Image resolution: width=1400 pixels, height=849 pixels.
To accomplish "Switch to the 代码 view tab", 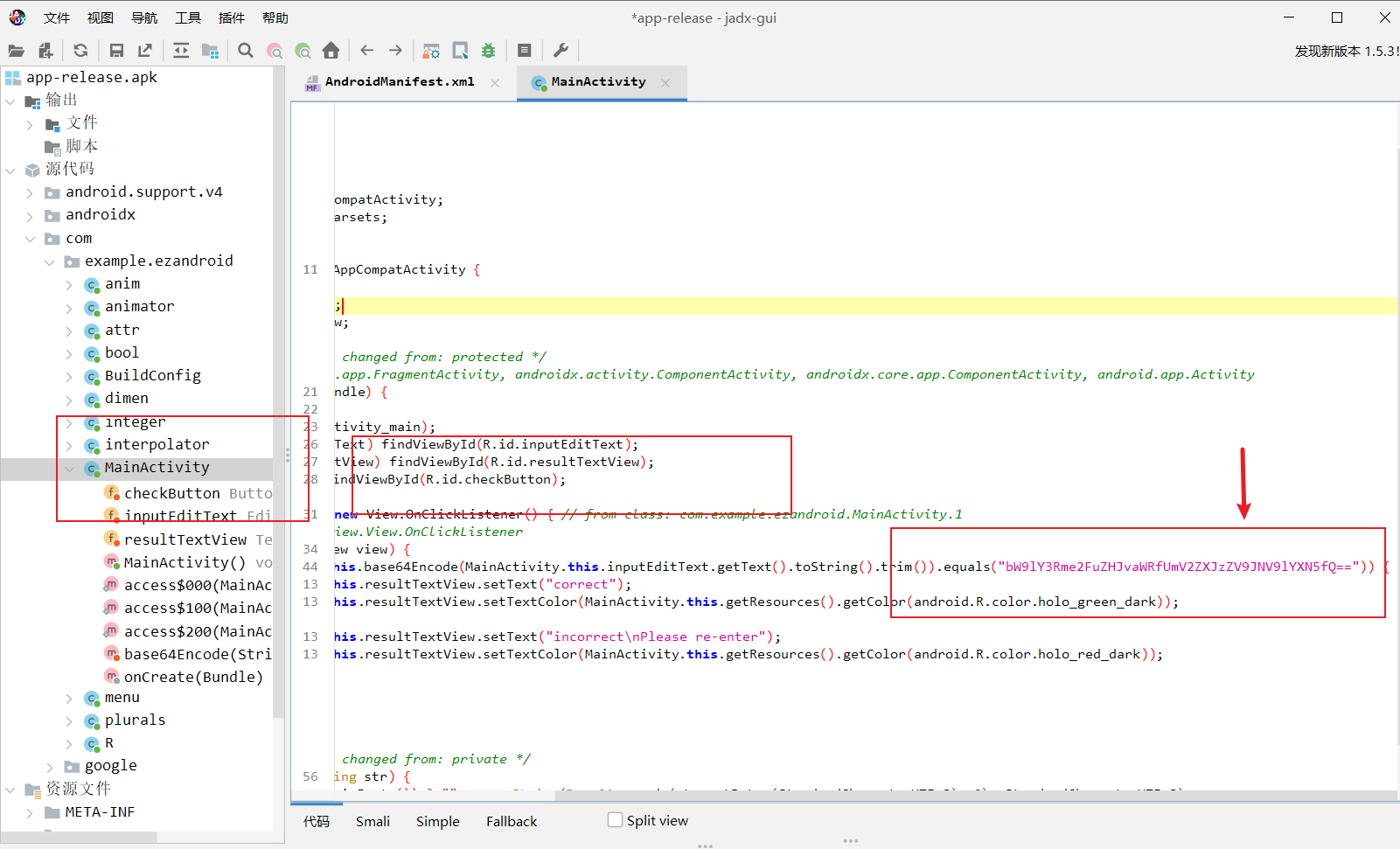I will pos(317,821).
